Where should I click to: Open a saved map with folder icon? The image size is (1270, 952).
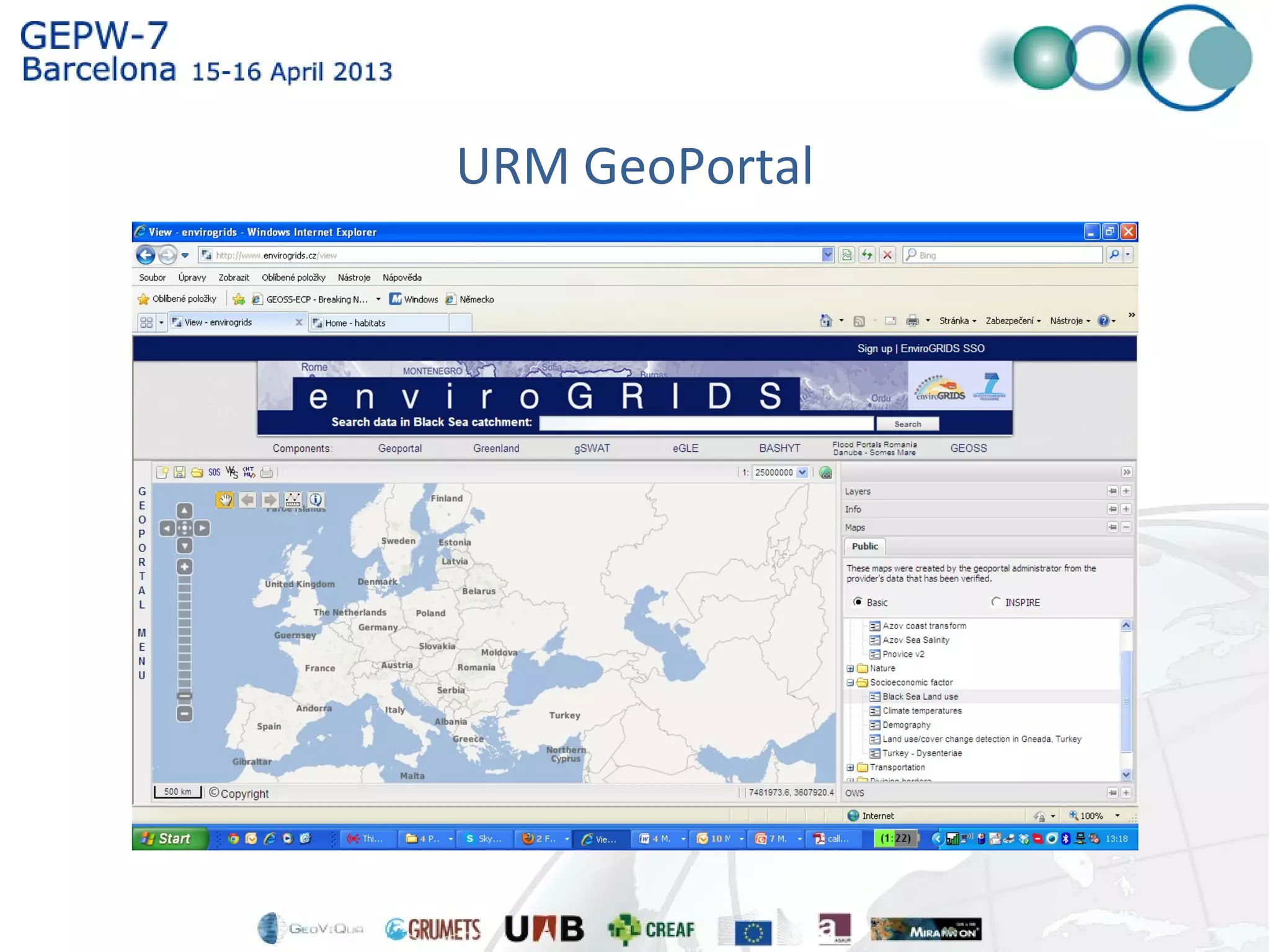197,472
